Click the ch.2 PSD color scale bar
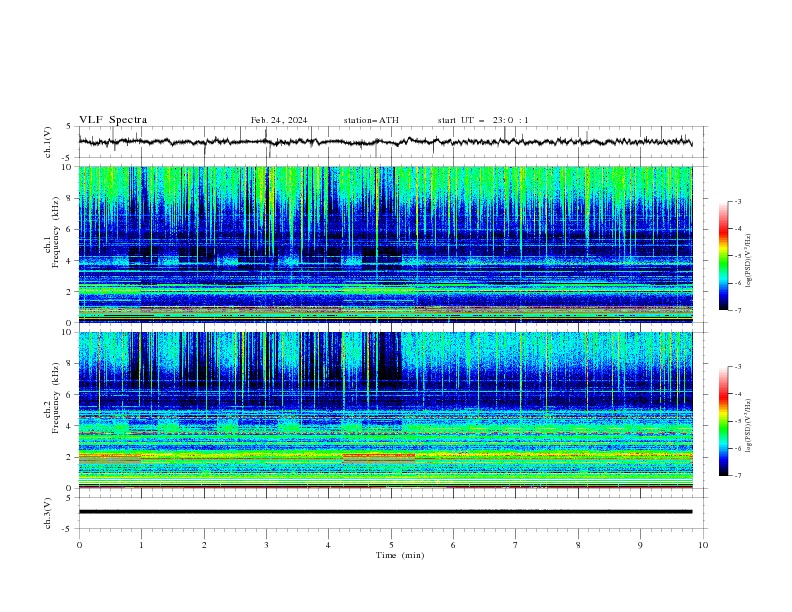The height and width of the screenshot is (612, 792). pos(724,421)
